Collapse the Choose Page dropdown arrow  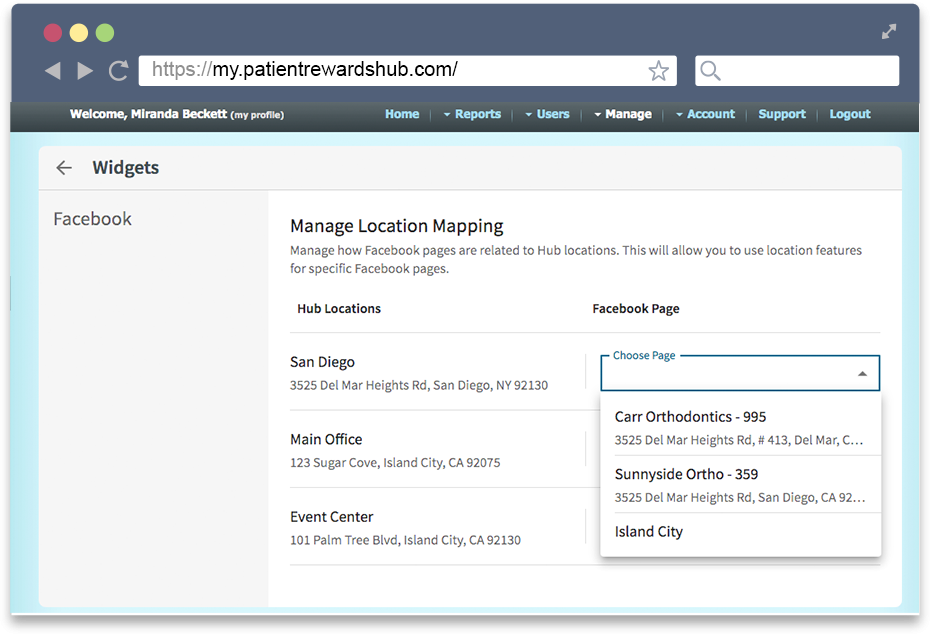862,374
